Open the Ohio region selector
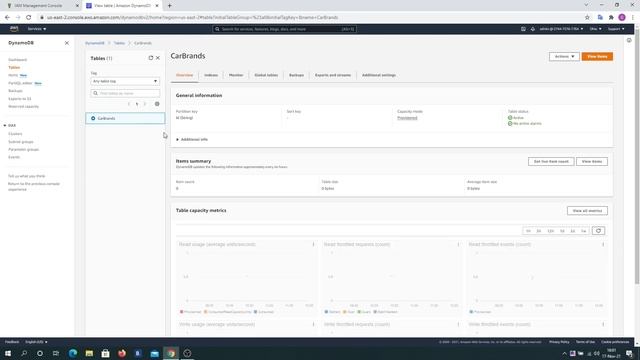 (596, 29)
